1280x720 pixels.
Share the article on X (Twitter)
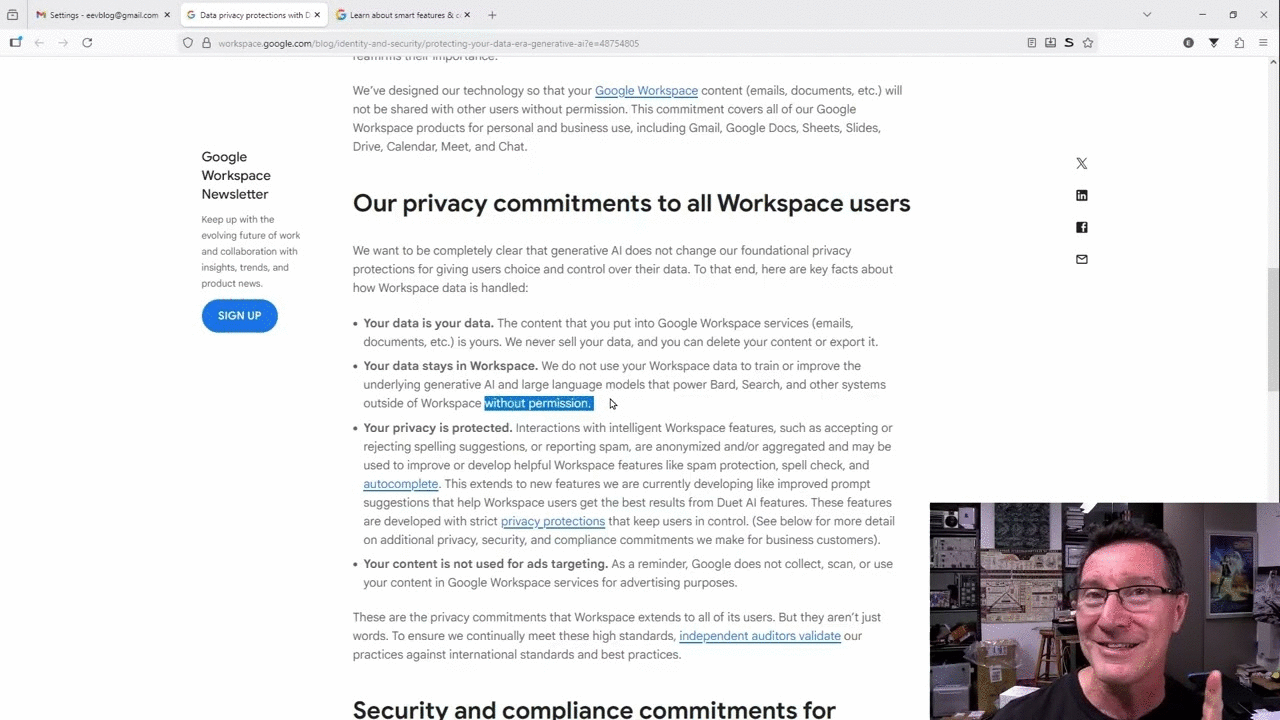point(1081,163)
